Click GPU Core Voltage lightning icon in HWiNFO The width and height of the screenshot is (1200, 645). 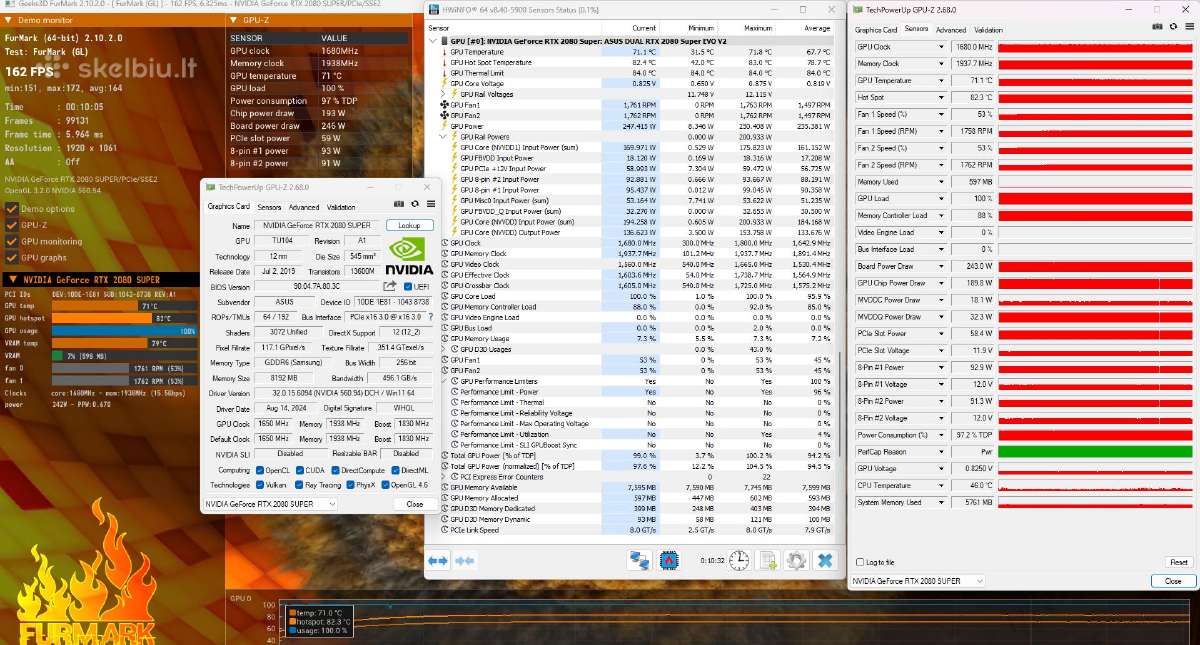445,83
